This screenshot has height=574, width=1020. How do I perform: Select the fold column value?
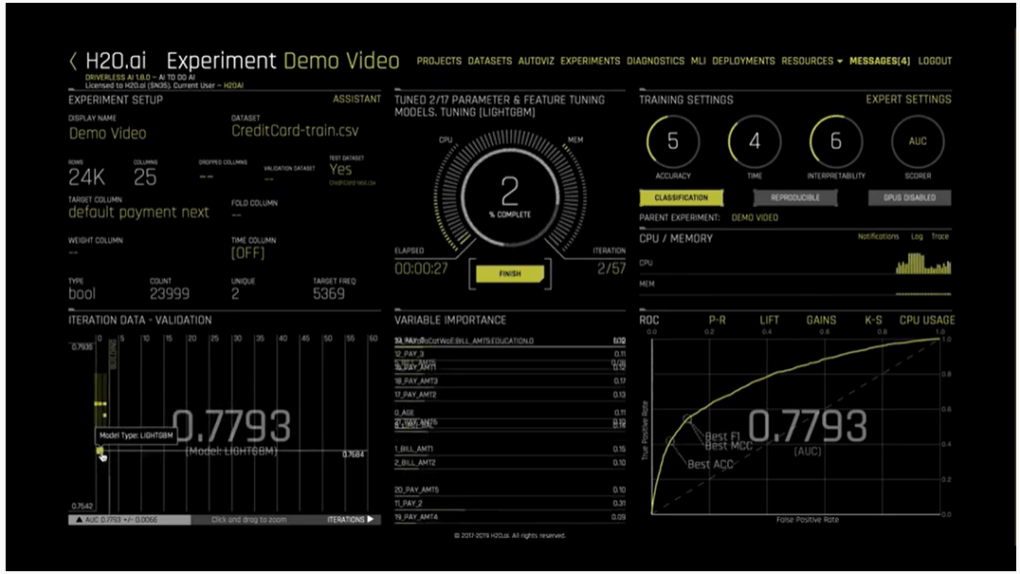[236, 215]
